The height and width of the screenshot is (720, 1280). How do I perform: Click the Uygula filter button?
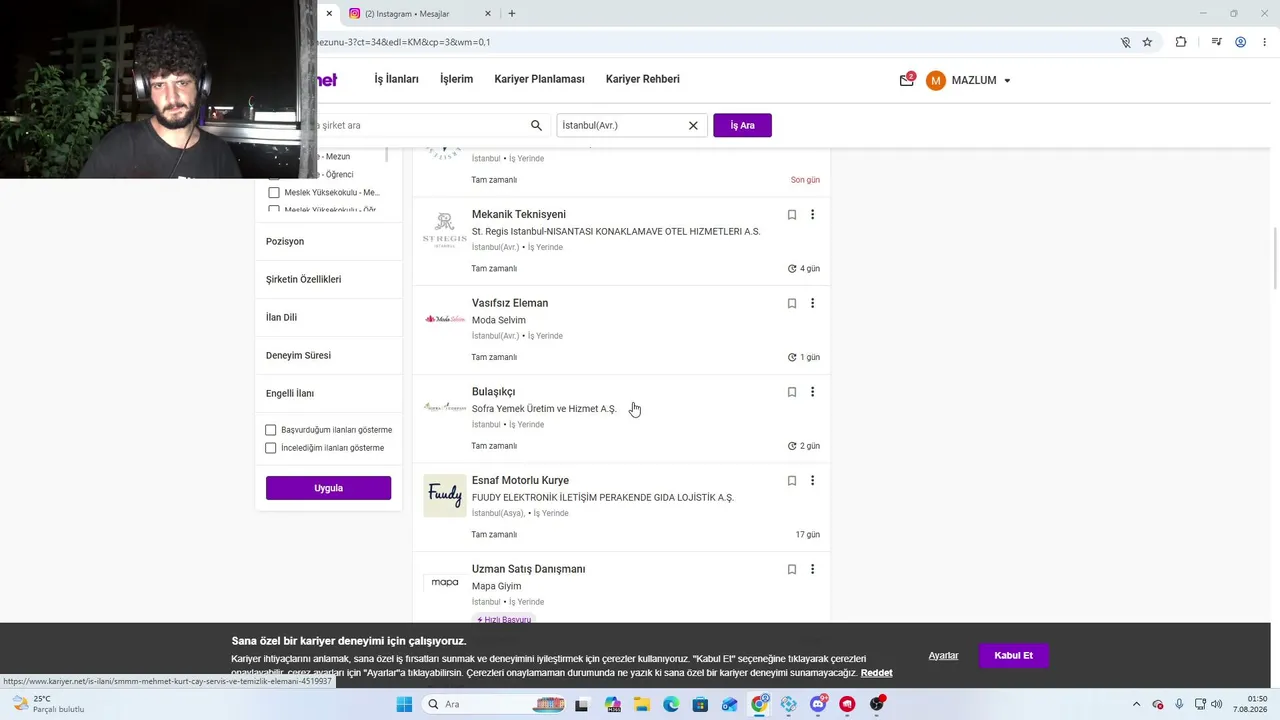328,488
